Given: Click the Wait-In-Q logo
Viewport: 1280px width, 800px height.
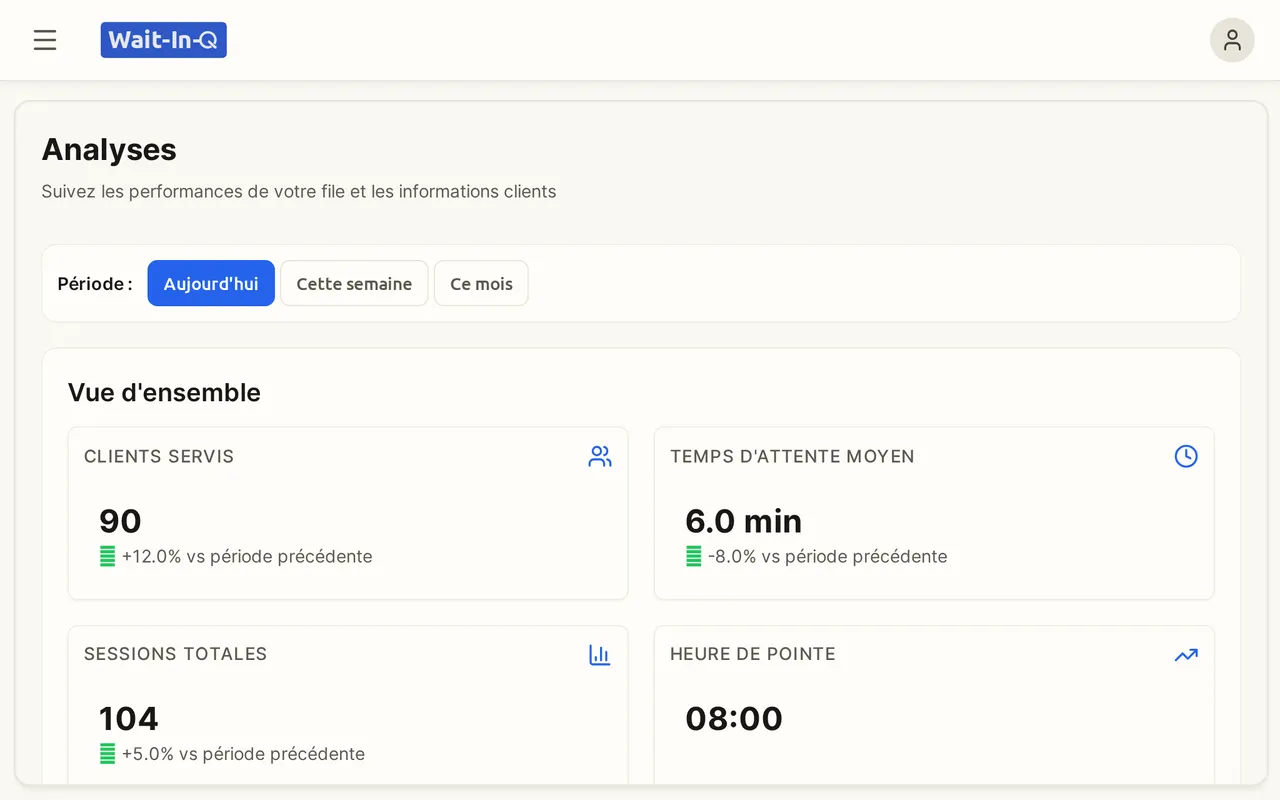Looking at the screenshot, I should [x=164, y=40].
